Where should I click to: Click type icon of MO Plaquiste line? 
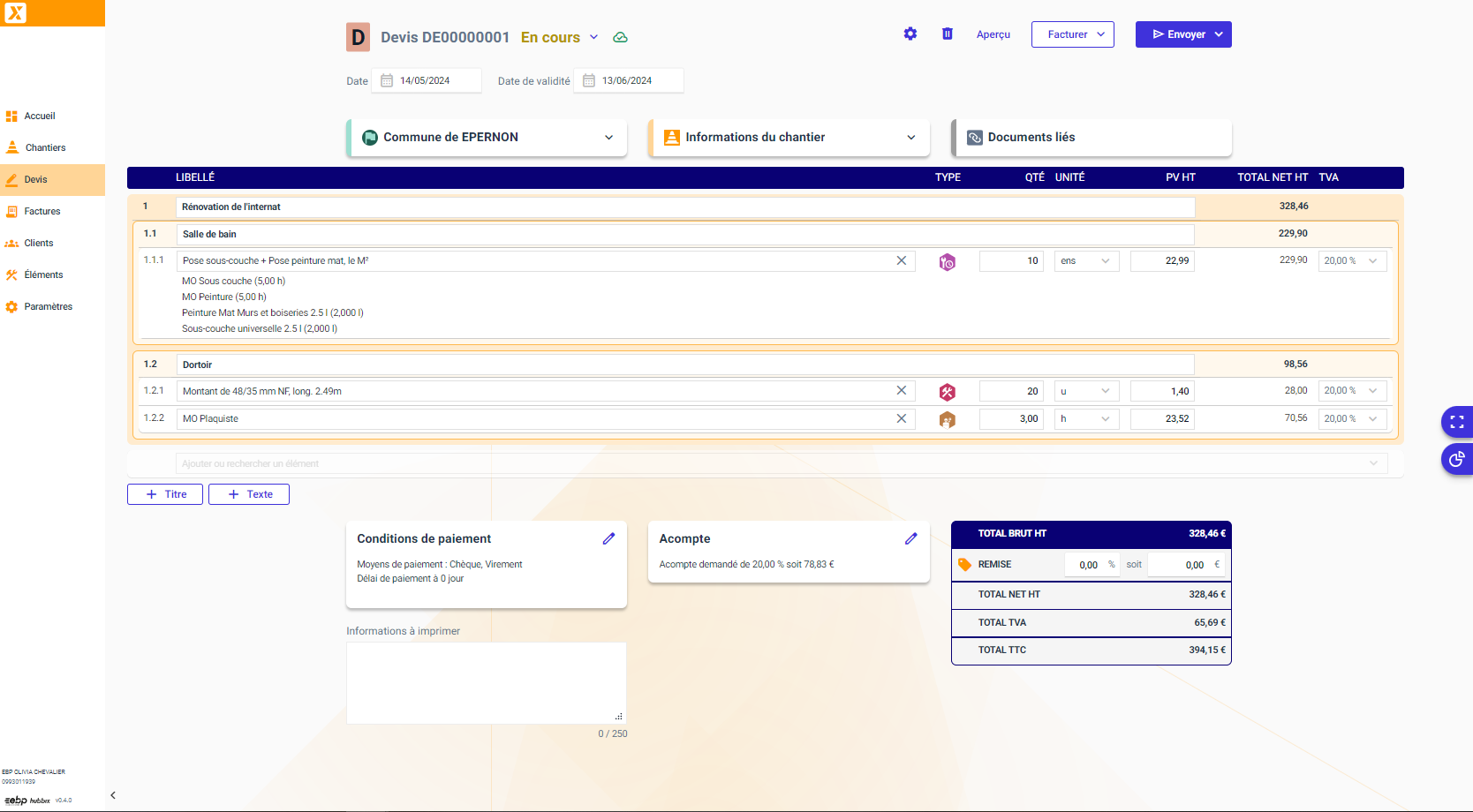point(948,420)
